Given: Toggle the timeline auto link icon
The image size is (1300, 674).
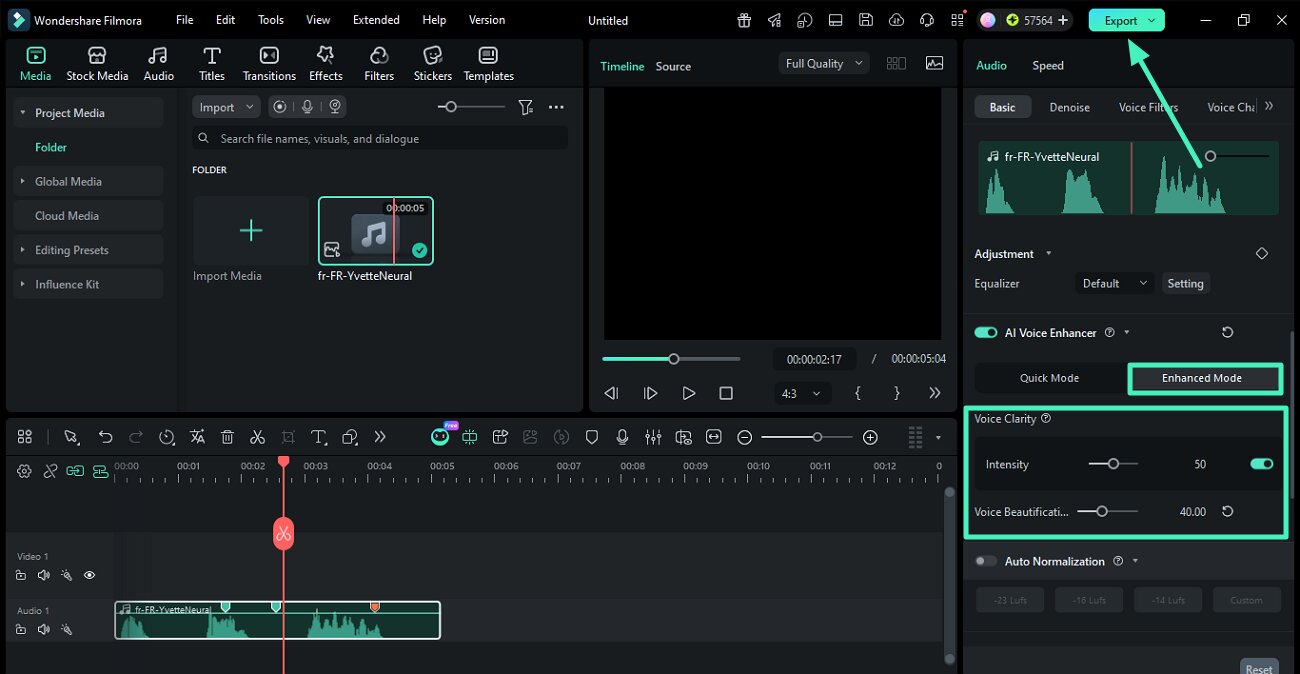Looking at the screenshot, I should tap(75, 471).
